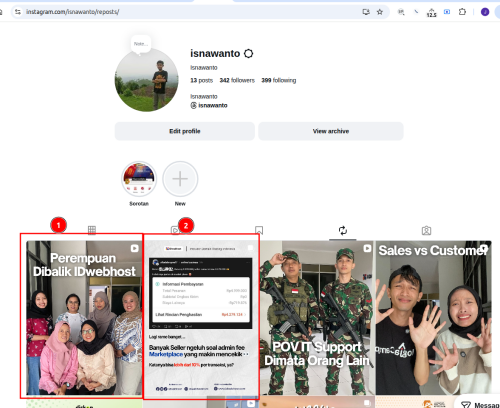The height and width of the screenshot is (408, 500).
Task: Open the posts grid tab icon
Action: click(92, 230)
